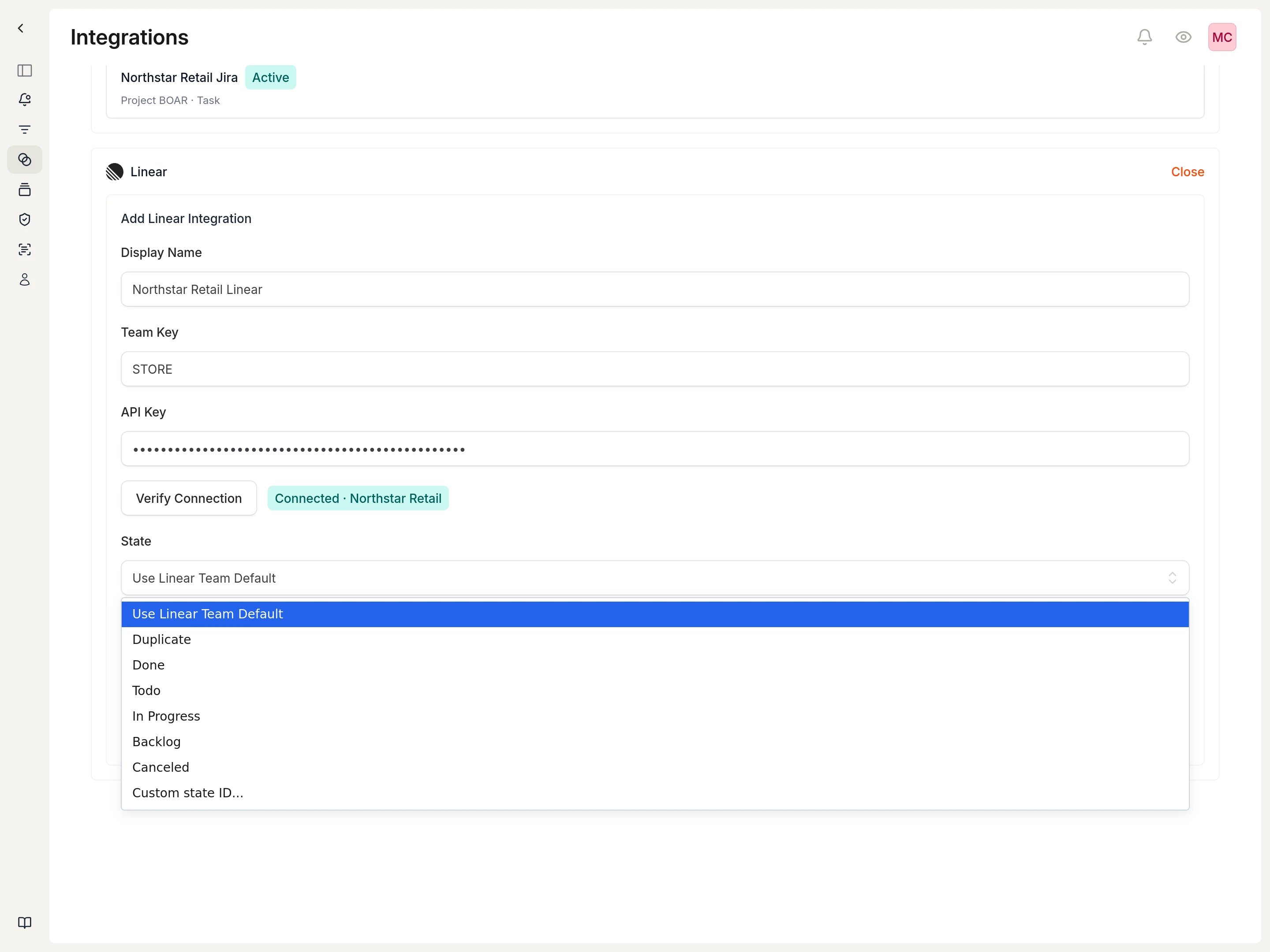This screenshot has height=952, width=1270.
Task: Toggle the sidebar panel icon
Action: tap(25, 71)
